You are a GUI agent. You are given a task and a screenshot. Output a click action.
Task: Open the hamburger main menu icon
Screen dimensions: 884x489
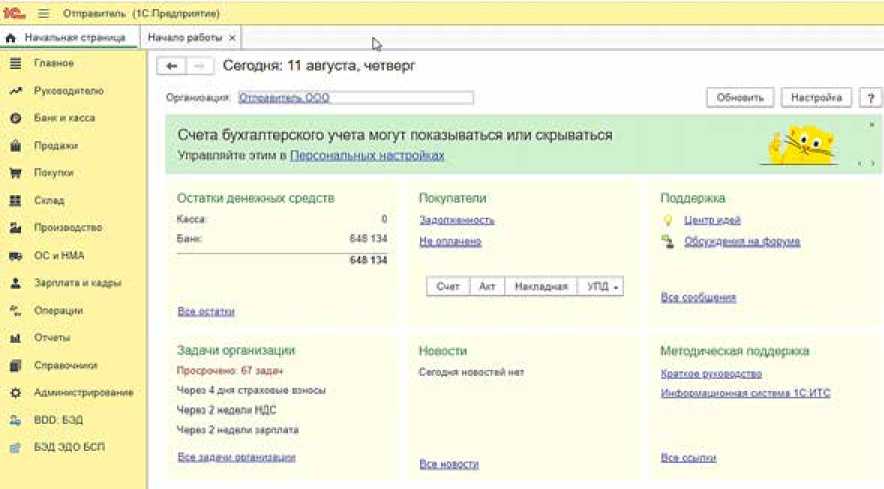[x=43, y=13]
